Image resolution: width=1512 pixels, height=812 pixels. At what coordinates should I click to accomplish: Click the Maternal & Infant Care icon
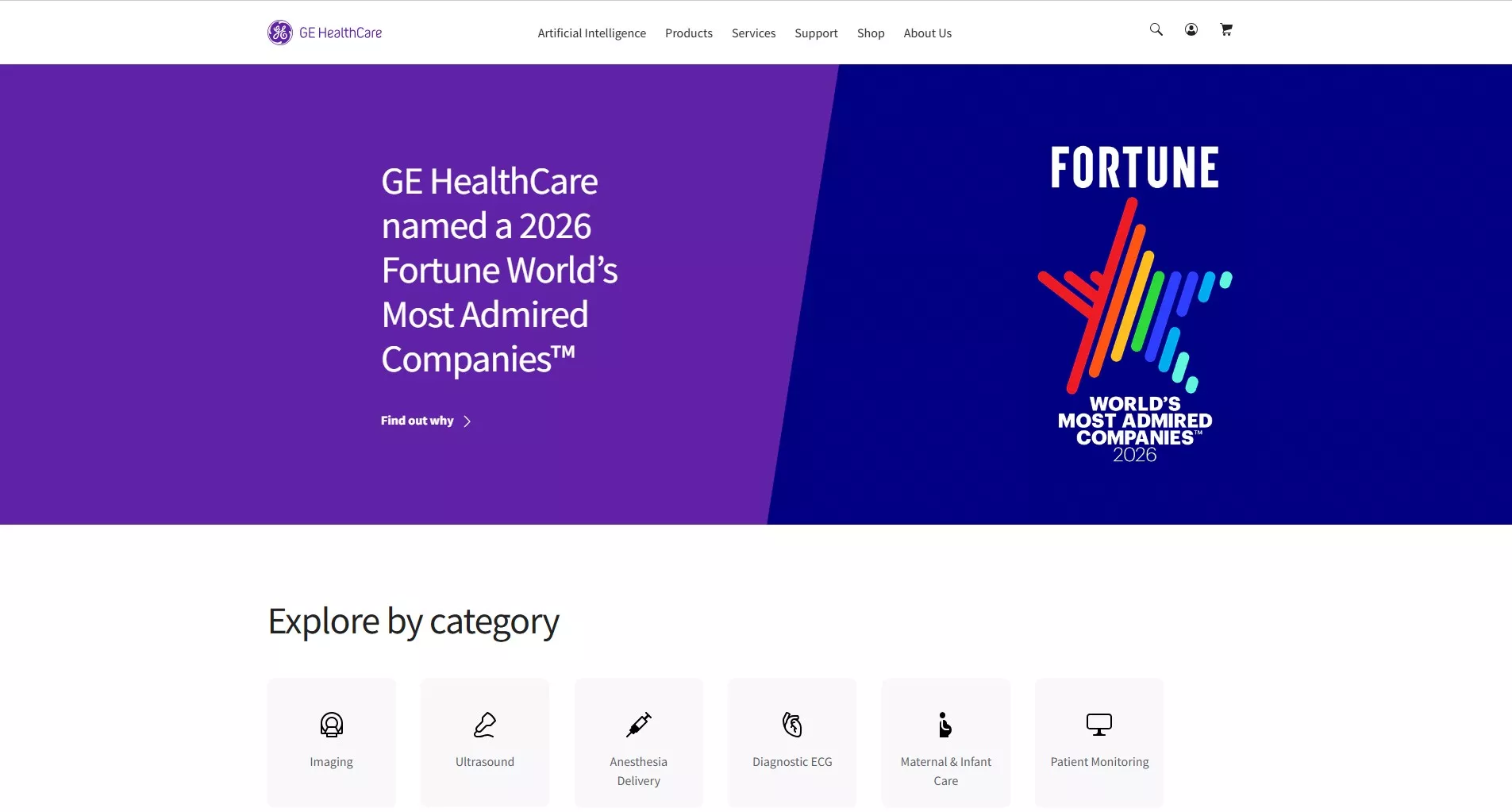(945, 725)
